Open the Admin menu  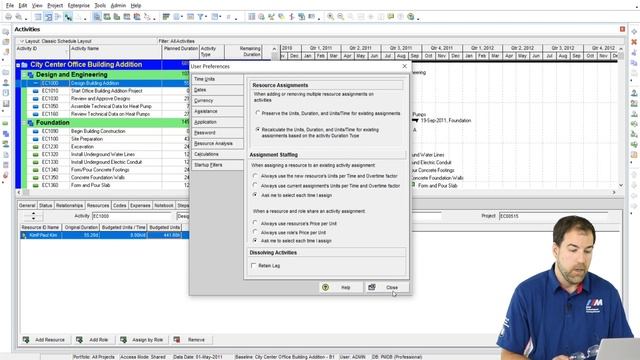click(118, 5)
